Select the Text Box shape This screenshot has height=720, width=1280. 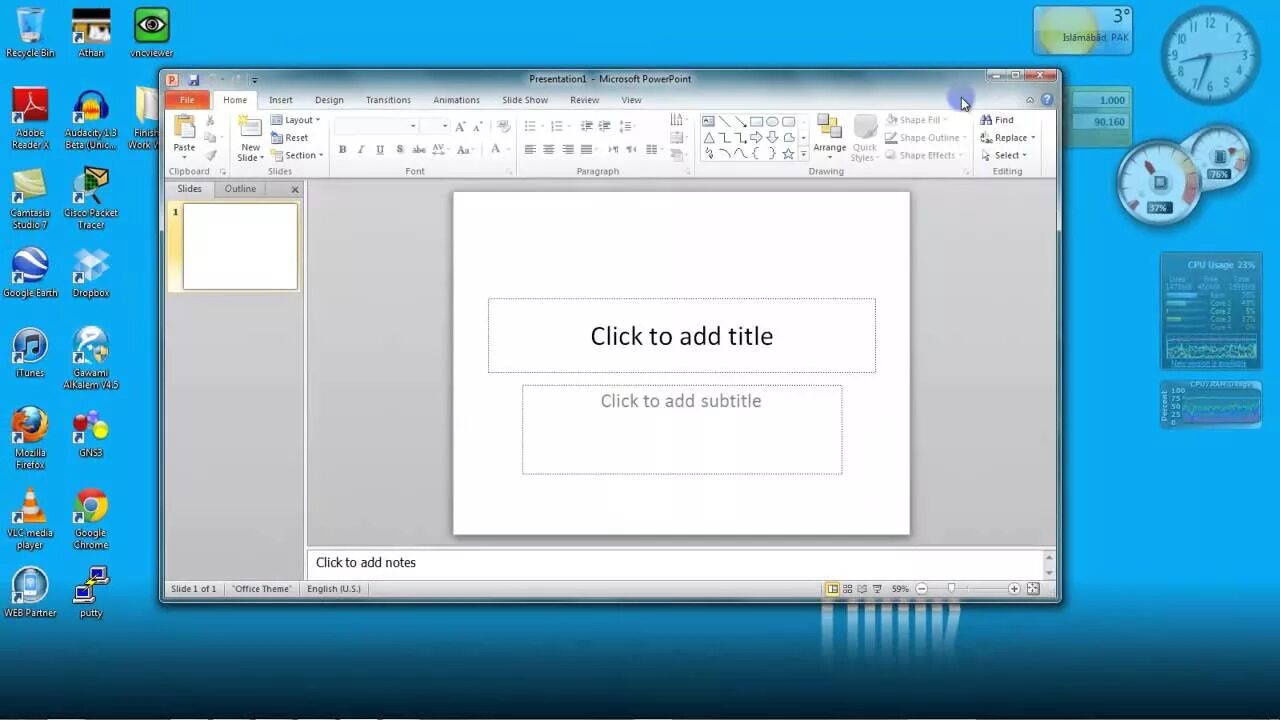click(x=708, y=121)
